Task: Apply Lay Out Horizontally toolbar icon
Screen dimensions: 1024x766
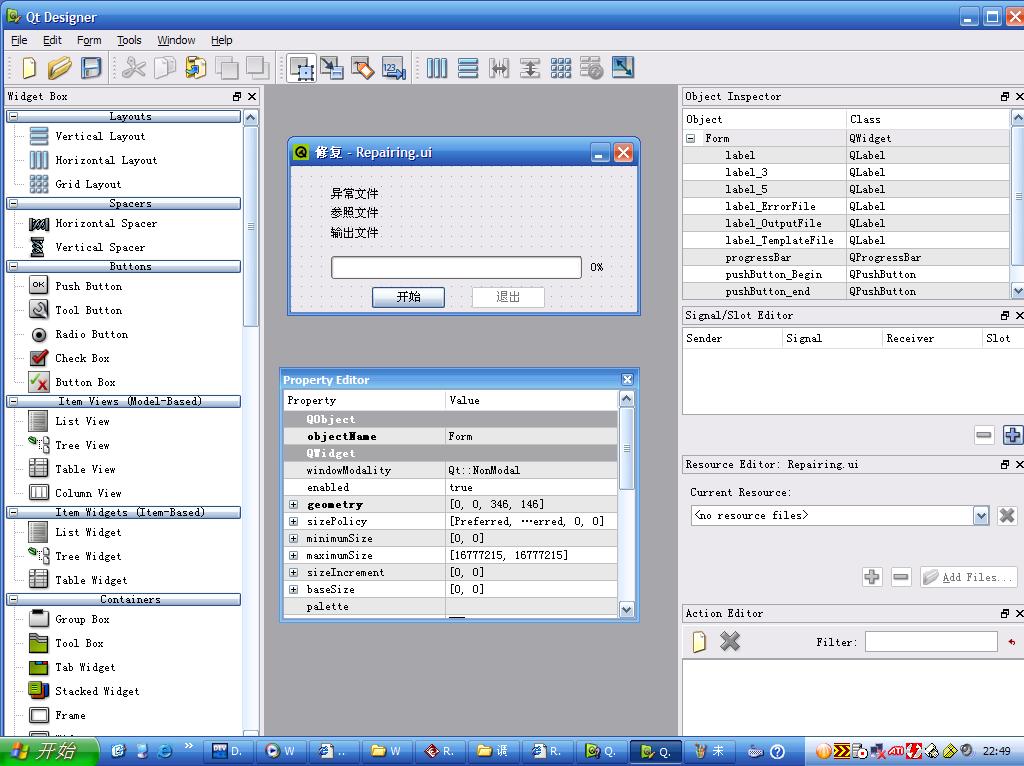Action: click(x=437, y=68)
